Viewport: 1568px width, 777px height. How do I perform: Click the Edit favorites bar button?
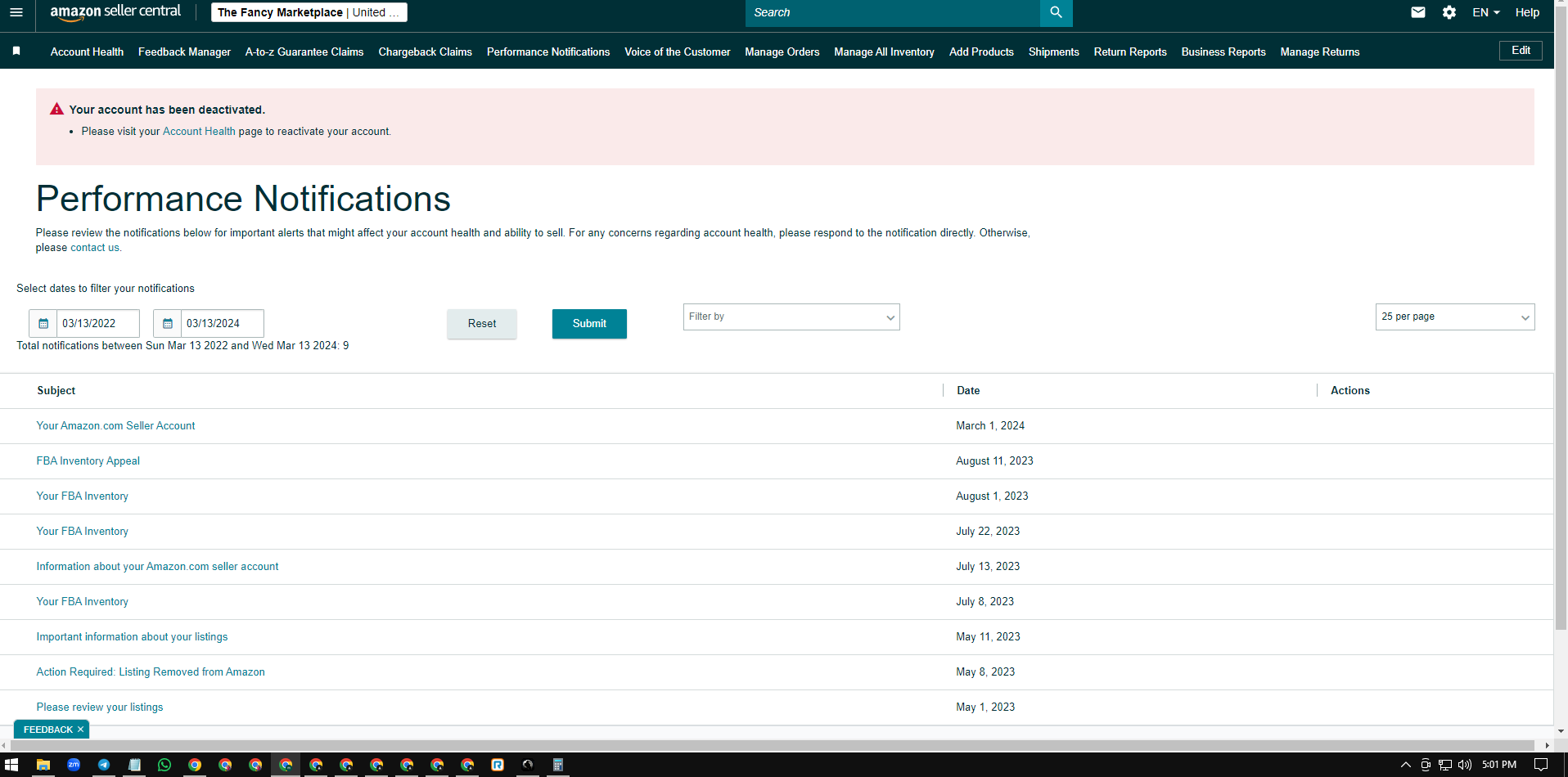tap(1521, 51)
